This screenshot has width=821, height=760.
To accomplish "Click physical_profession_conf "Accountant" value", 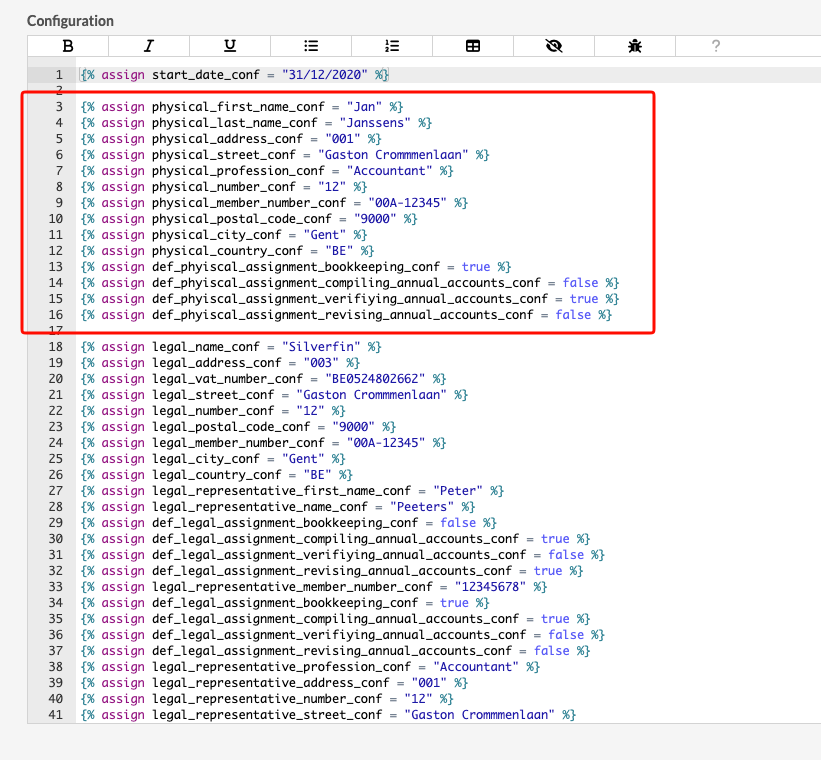I will [390, 171].
